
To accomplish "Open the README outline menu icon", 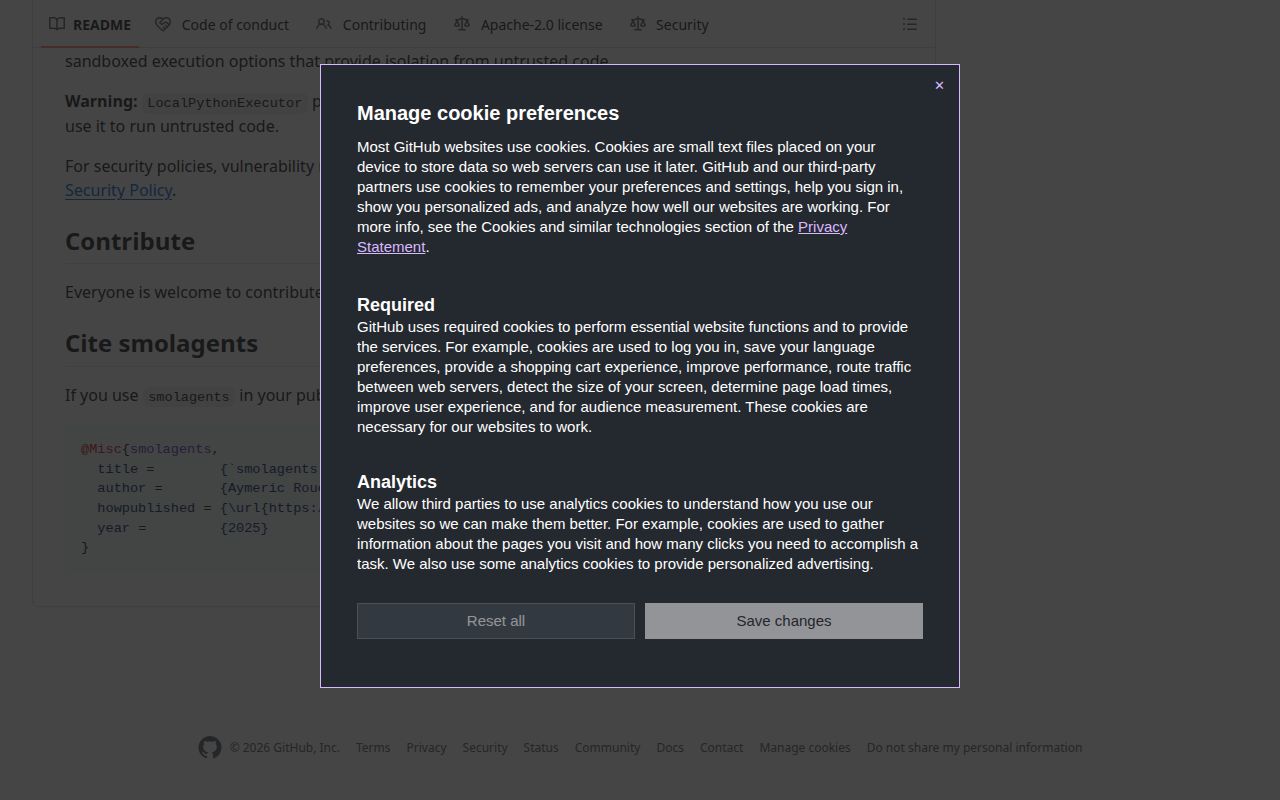I will click(910, 24).
